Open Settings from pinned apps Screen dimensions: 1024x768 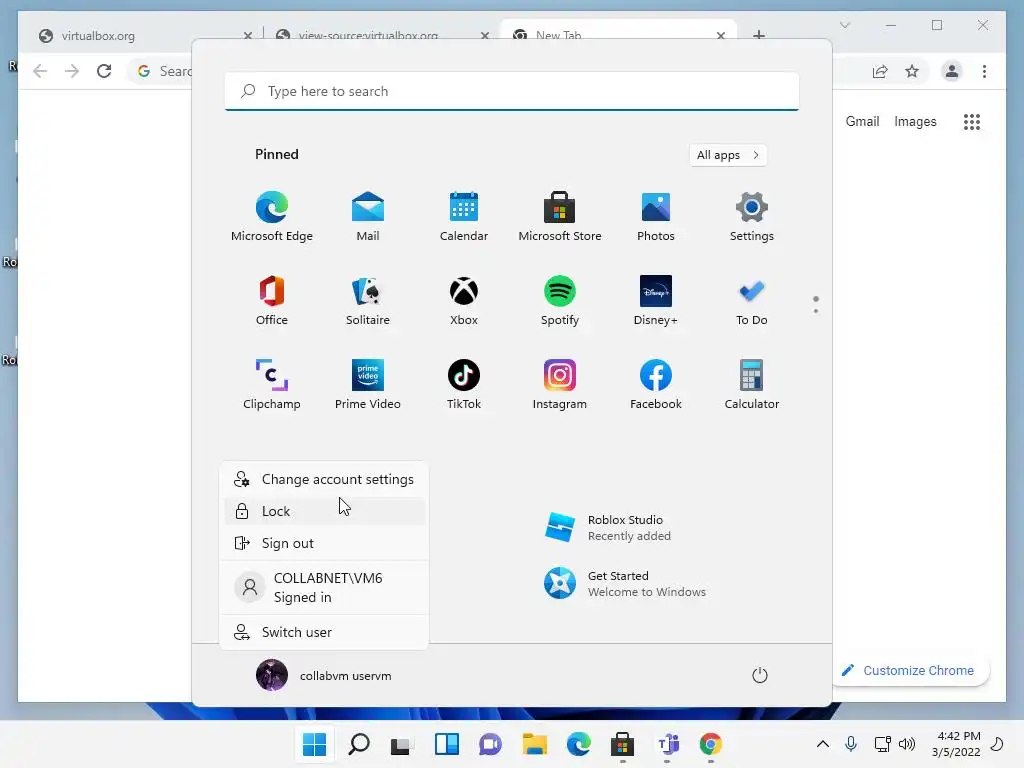[752, 217]
